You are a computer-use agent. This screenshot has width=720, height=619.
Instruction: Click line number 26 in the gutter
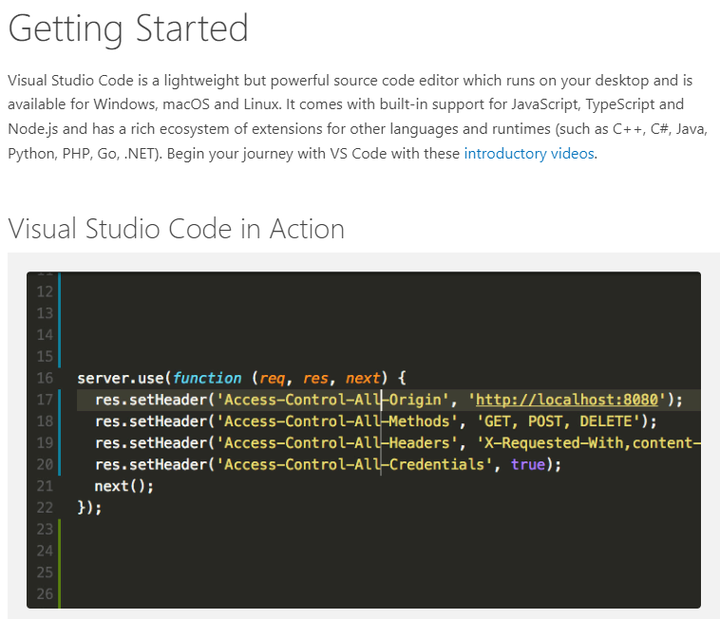pos(44,594)
